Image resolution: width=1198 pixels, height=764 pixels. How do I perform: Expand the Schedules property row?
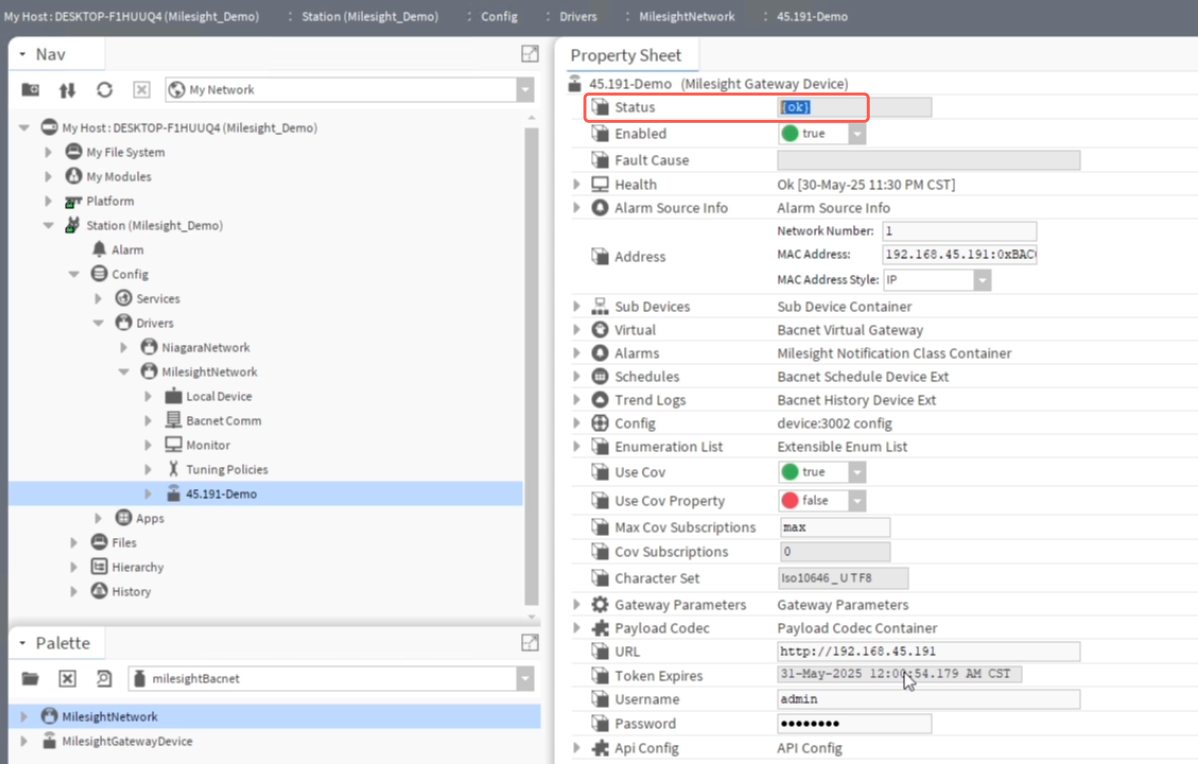(x=577, y=377)
